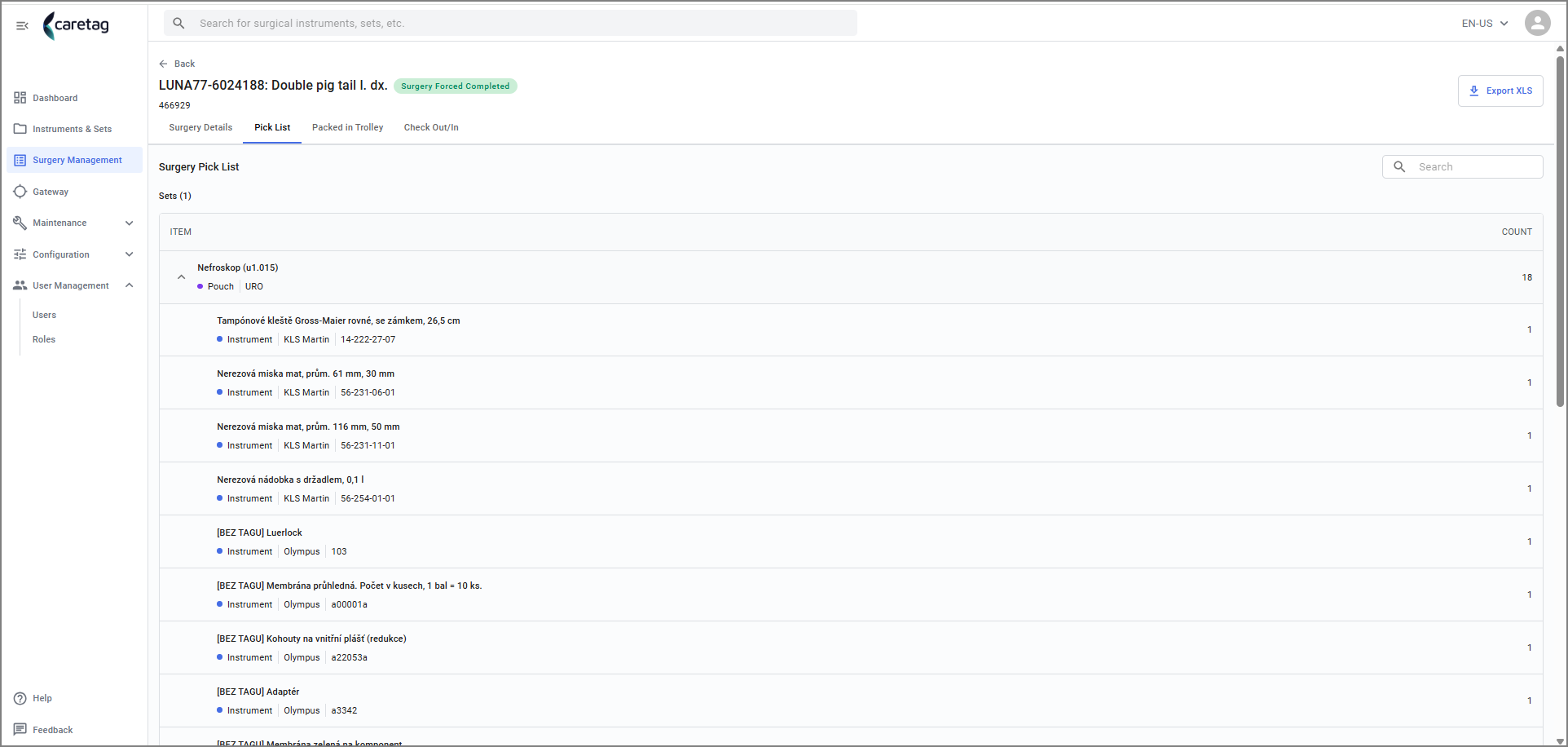Open the Roles submenu item
1568x747 pixels.
pos(44,339)
